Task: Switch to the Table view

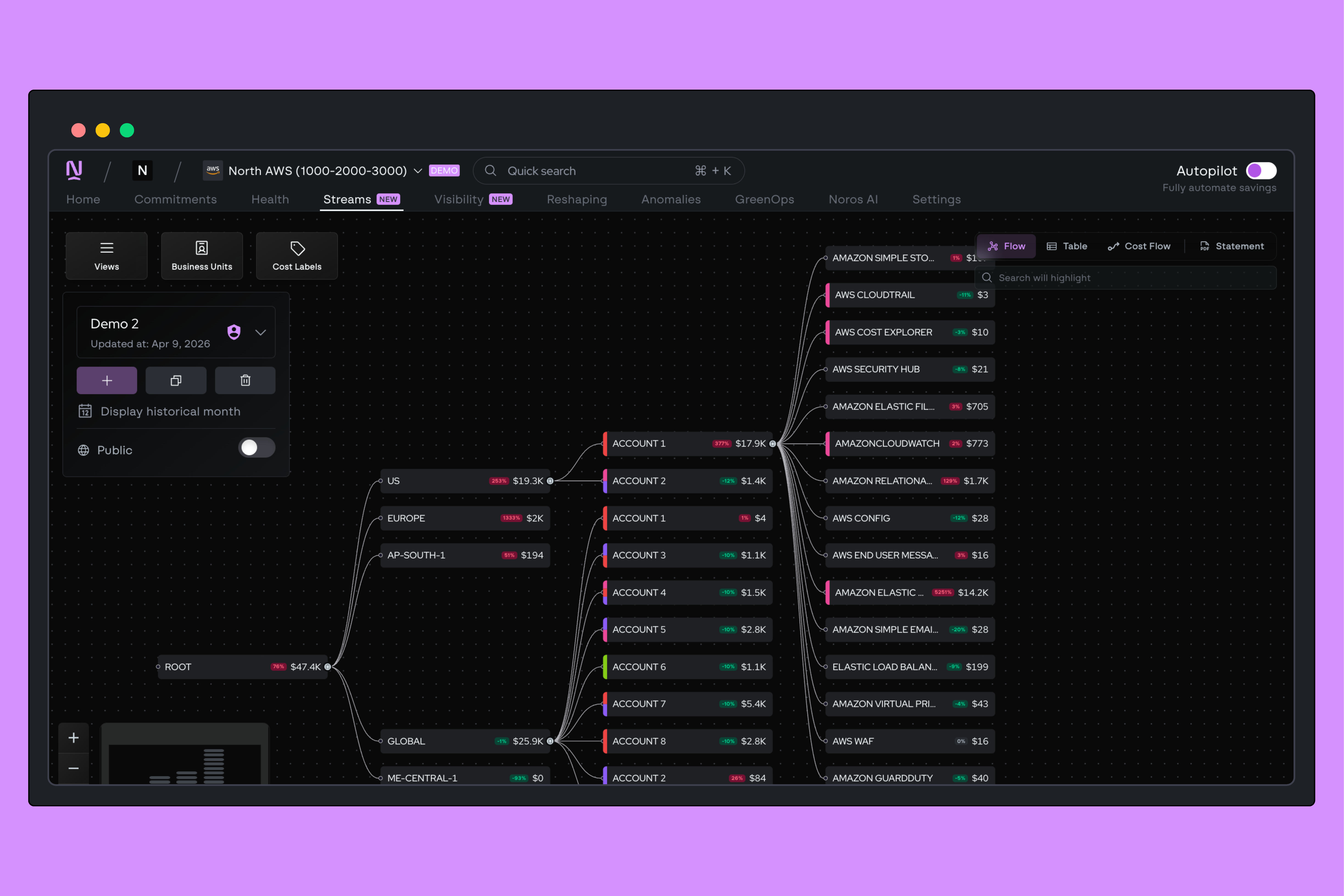Action: point(1067,246)
